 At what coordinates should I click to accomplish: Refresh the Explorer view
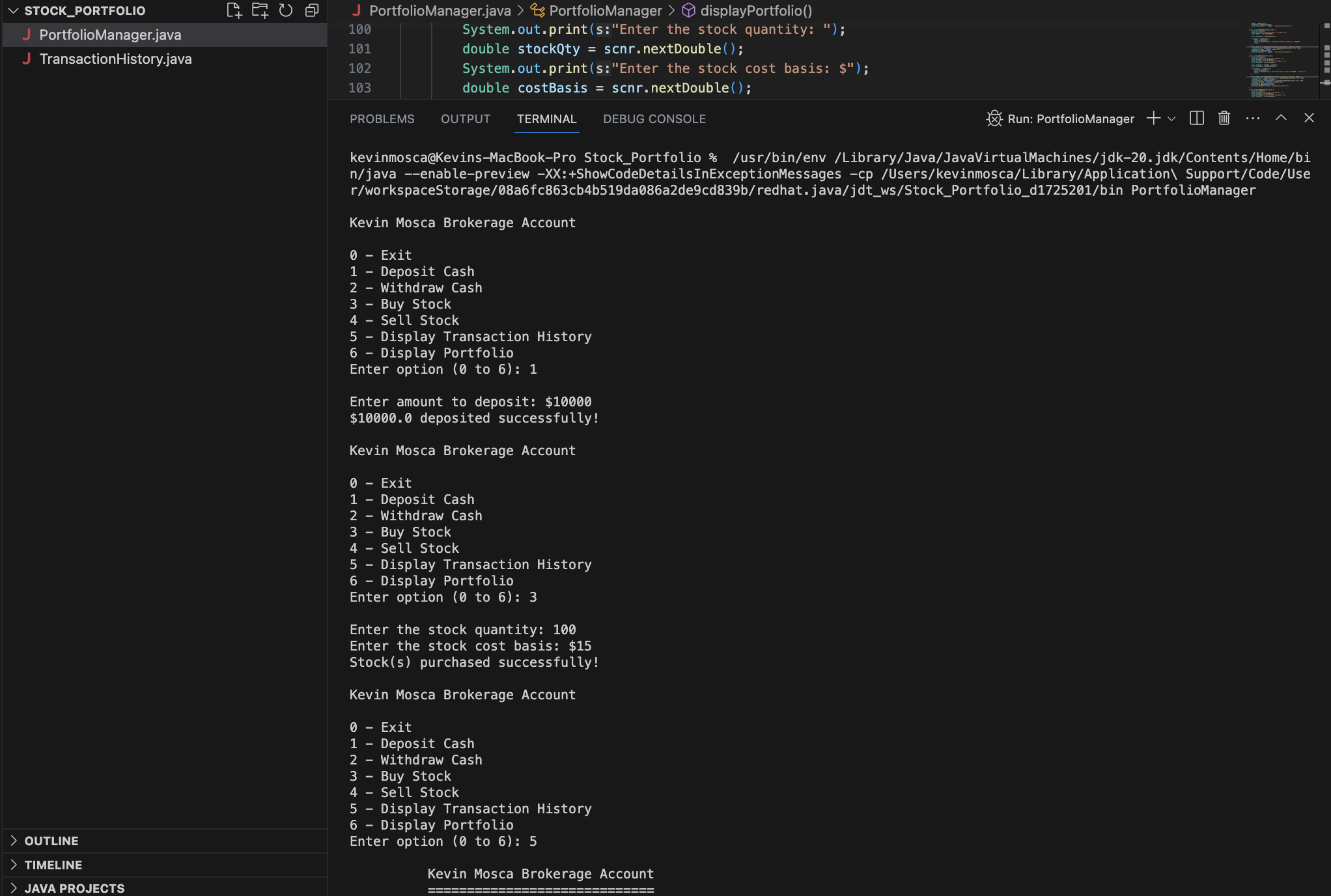(x=285, y=10)
